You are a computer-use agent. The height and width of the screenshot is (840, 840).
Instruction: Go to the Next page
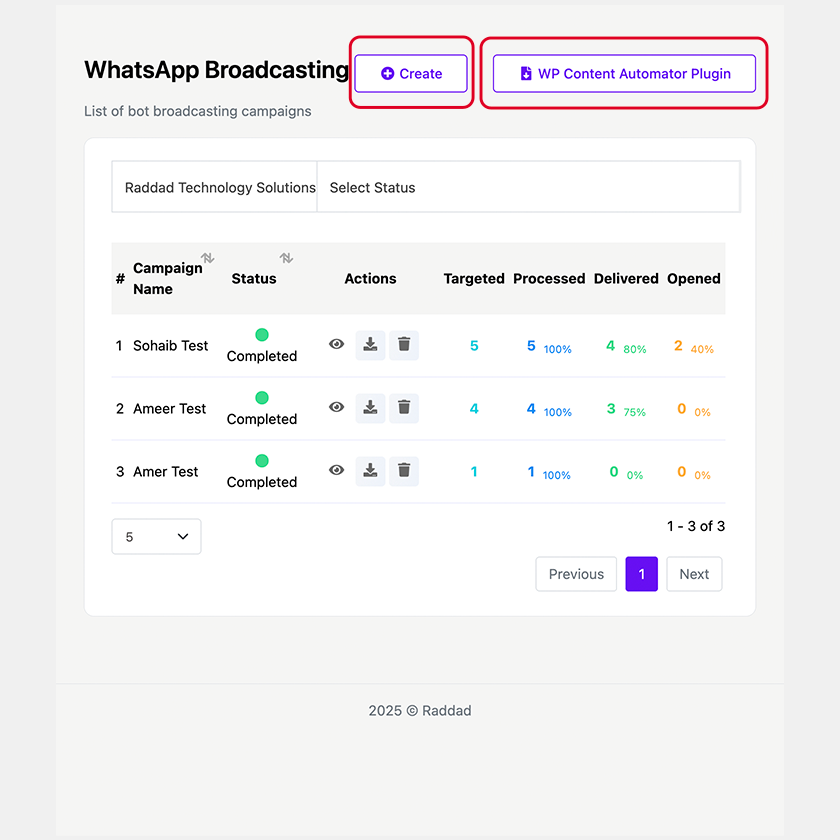(x=694, y=574)
